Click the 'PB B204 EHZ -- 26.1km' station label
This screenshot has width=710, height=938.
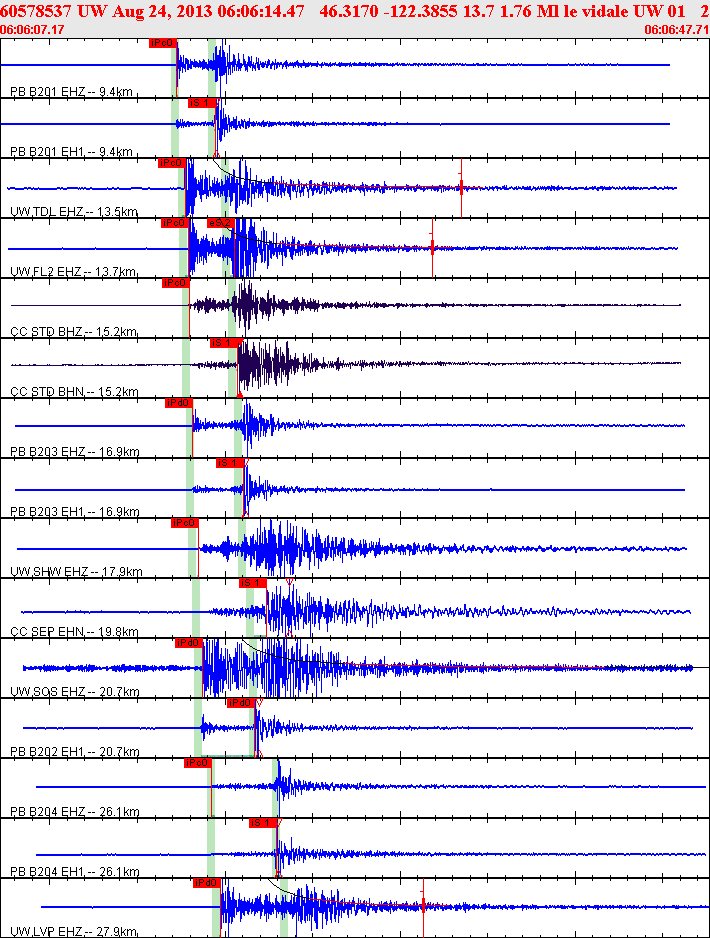click(75, 812)
